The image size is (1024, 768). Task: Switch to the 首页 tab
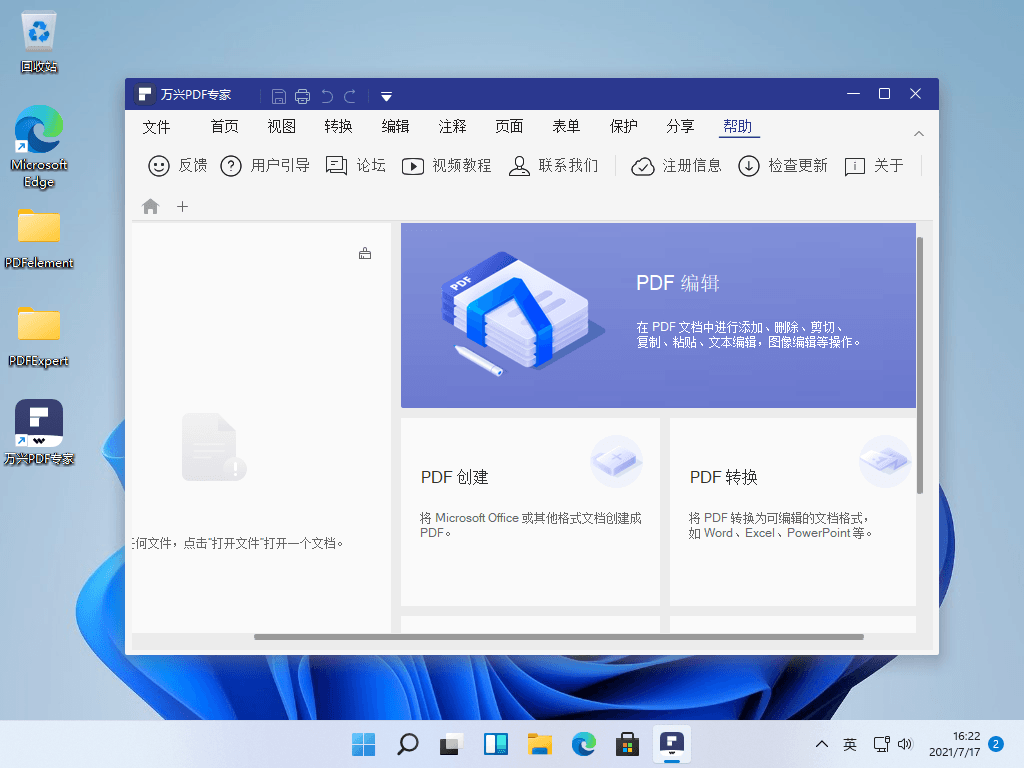[225, 127]
